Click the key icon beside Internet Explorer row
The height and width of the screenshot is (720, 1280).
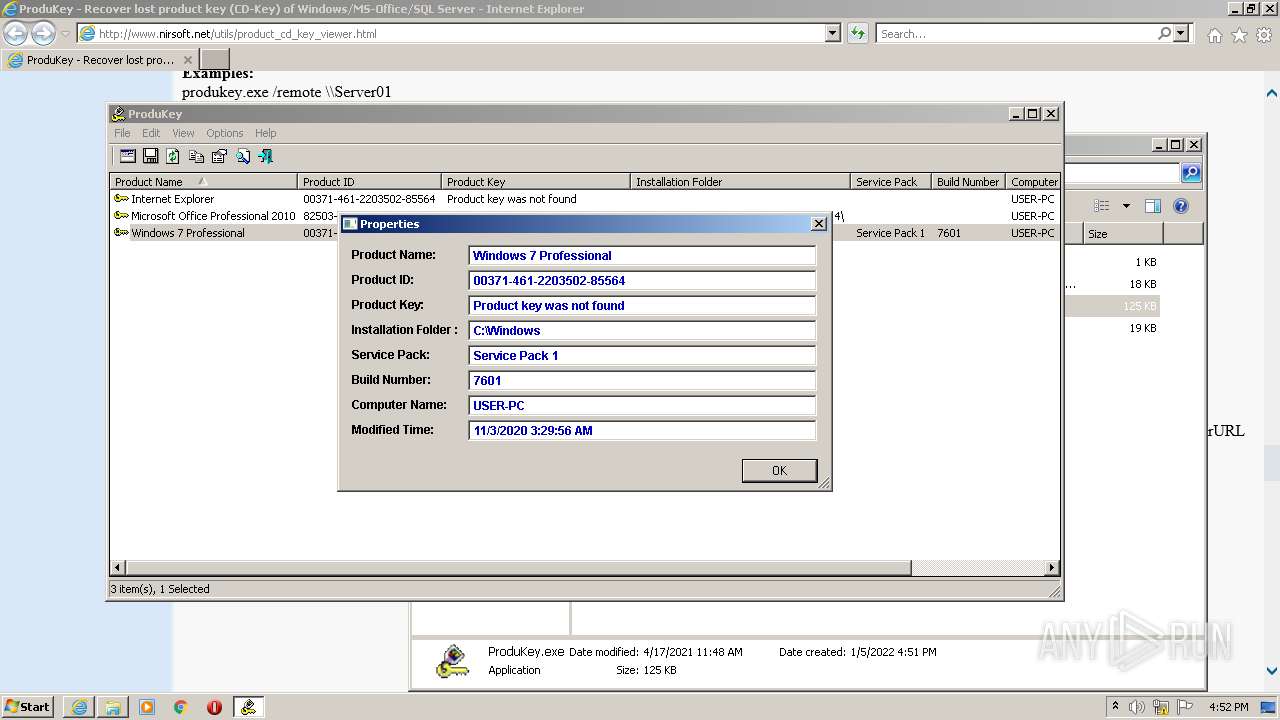tap(121, 199)
